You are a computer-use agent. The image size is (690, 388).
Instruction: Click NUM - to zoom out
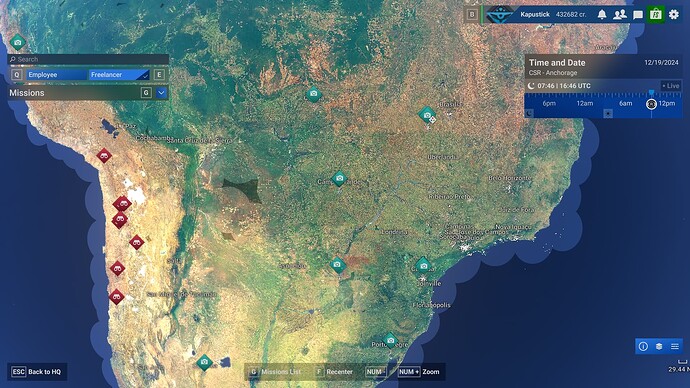(375, 372)
